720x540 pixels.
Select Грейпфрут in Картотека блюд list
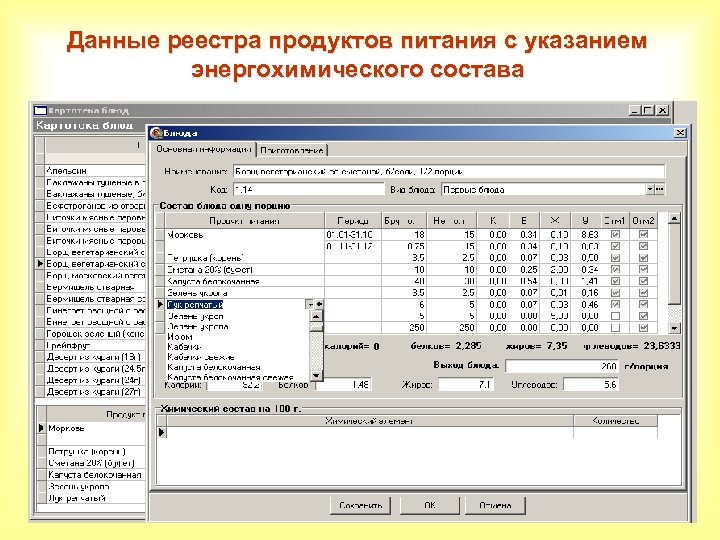point(95,345)
